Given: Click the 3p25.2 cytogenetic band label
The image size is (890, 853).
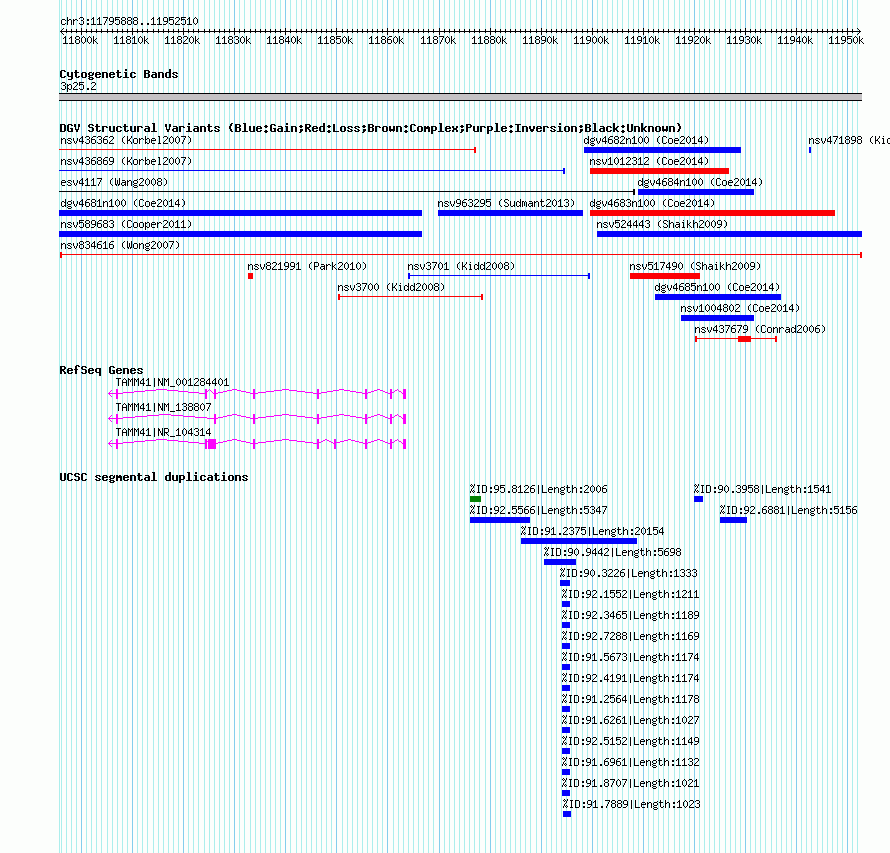Looking at the screenshot, I should coord(78,86).
